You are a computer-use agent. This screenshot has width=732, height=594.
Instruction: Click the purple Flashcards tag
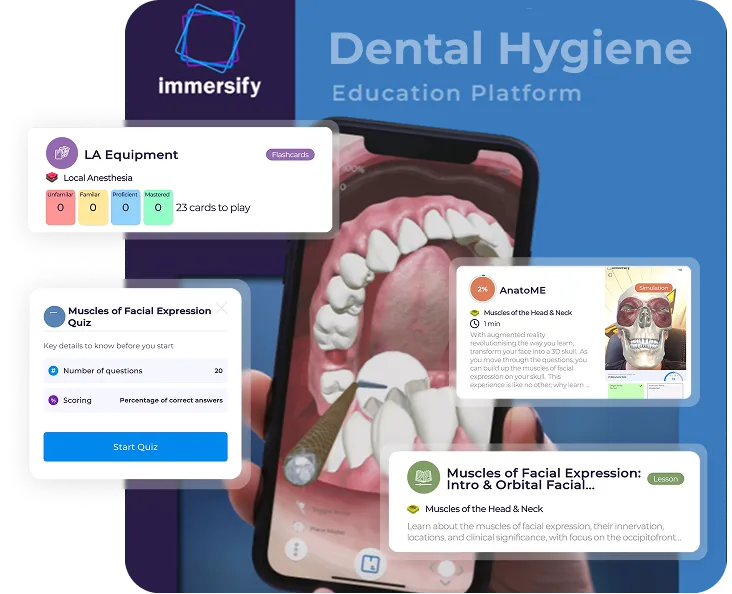289,155
